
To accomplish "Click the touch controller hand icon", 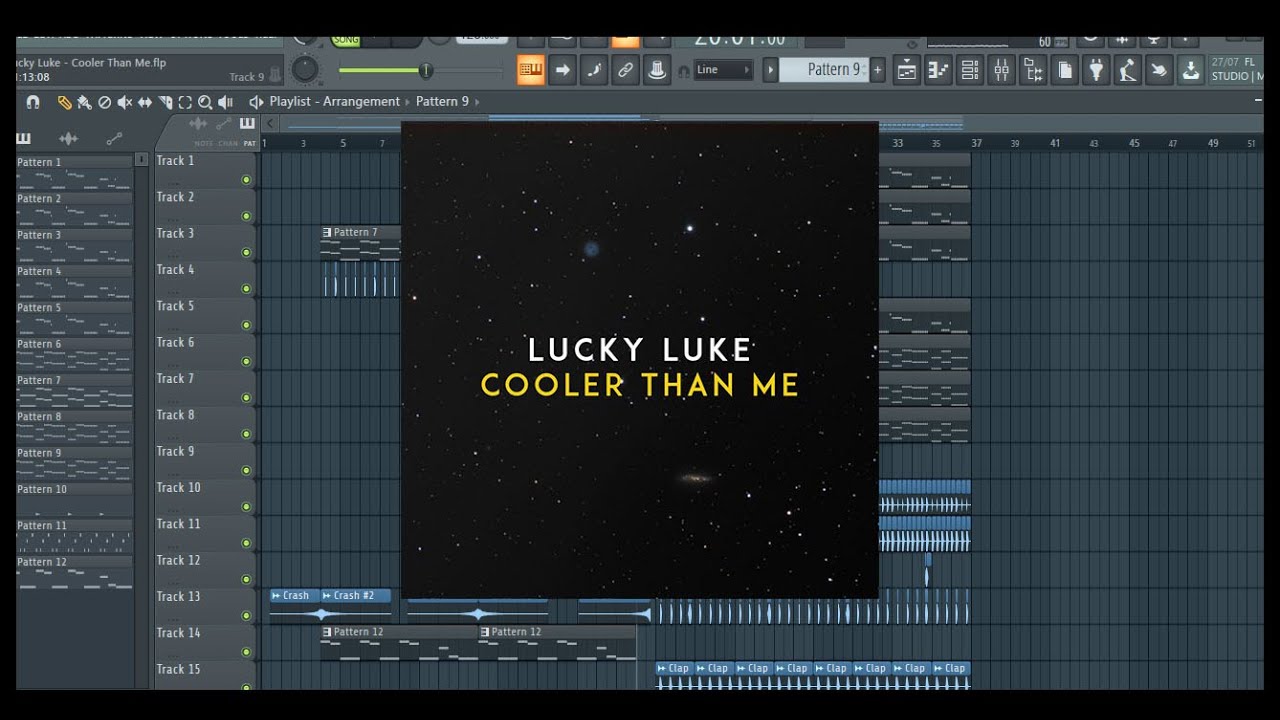I will click(x=1159, y=70).
